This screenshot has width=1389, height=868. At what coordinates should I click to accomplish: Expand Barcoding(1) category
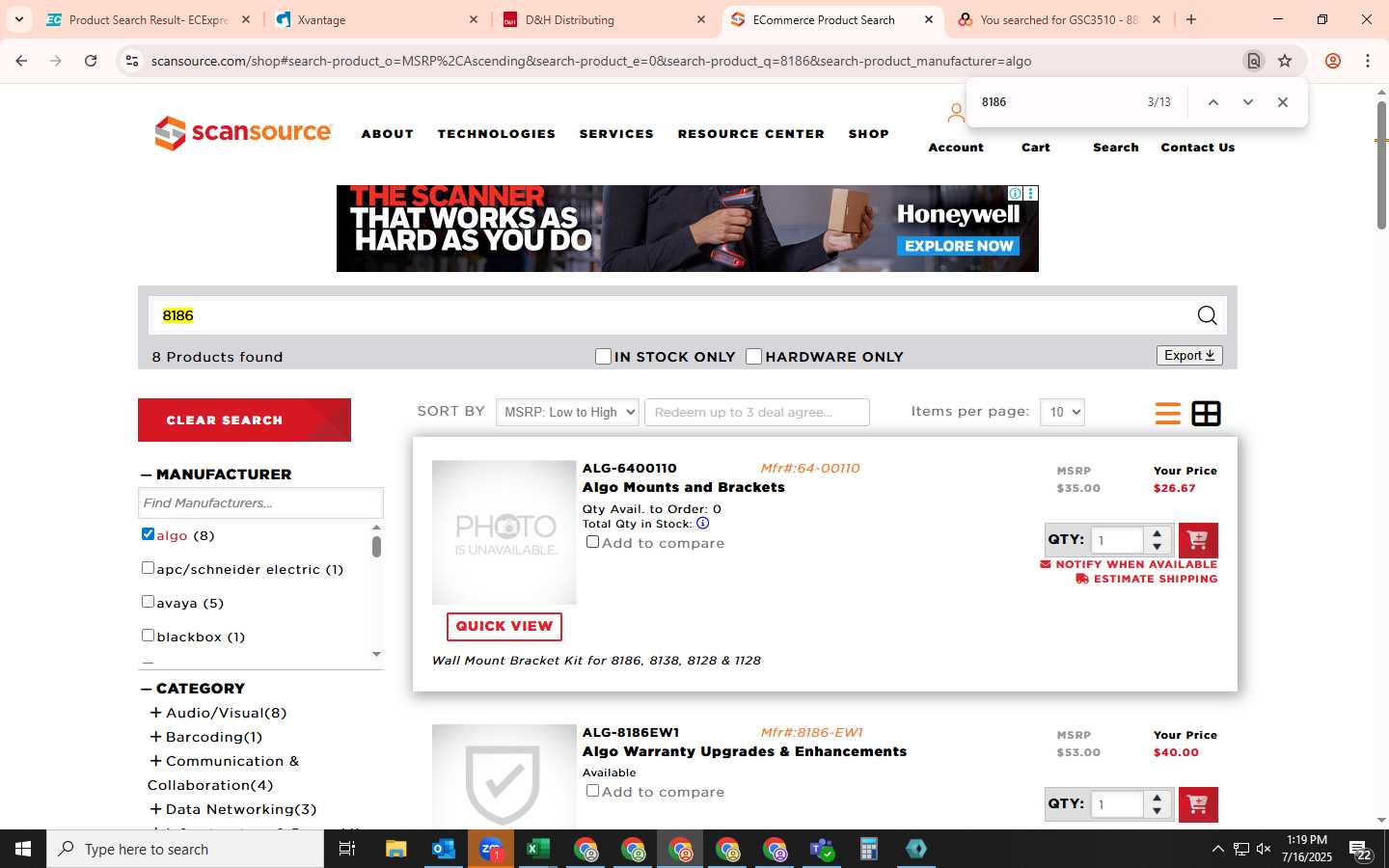155,737
